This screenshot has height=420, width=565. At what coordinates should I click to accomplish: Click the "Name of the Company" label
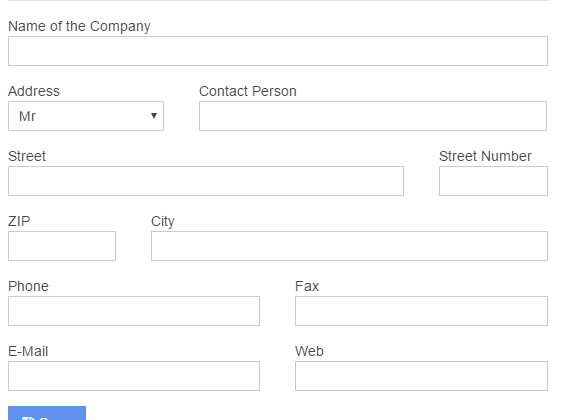[79, 26]
